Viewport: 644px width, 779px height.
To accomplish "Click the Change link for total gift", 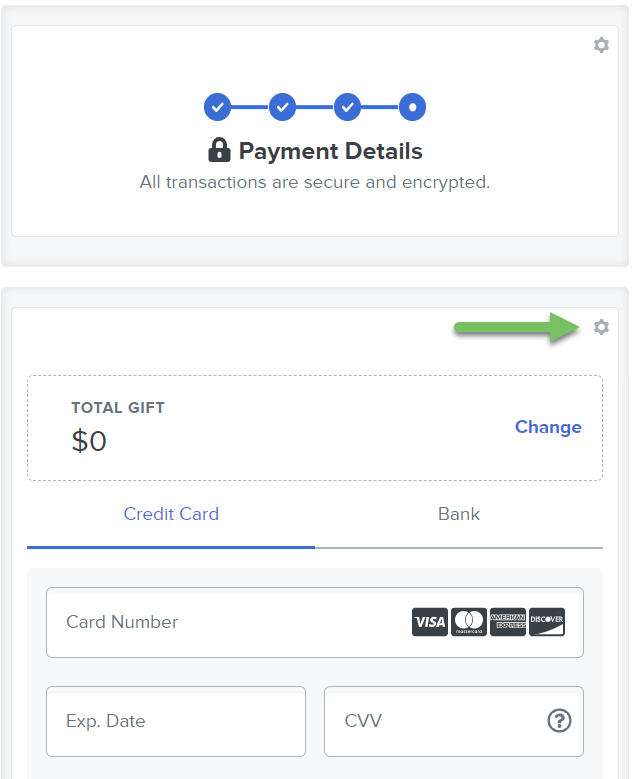I will tap(548, 427).
